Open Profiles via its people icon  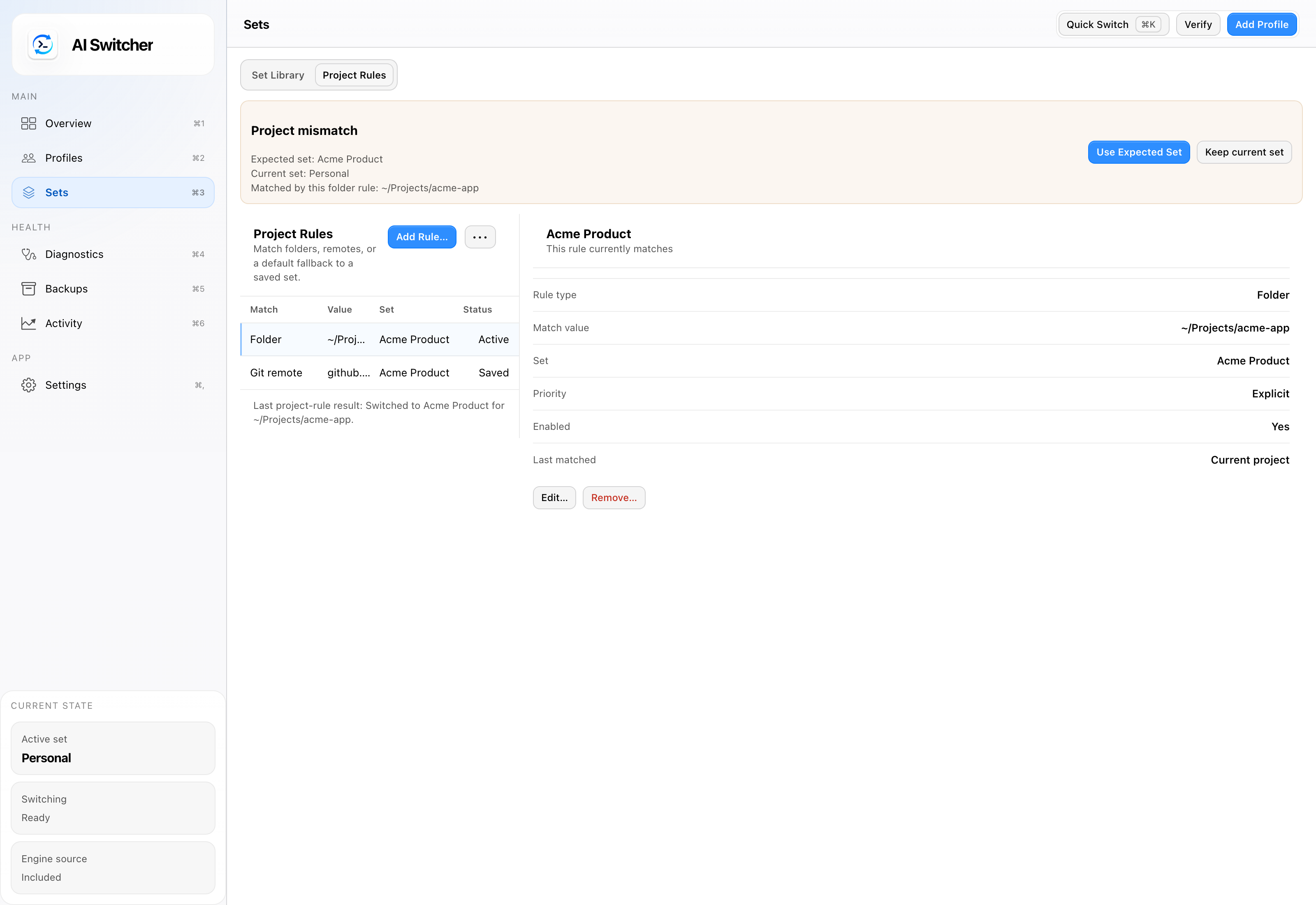[x=28, y=158]
